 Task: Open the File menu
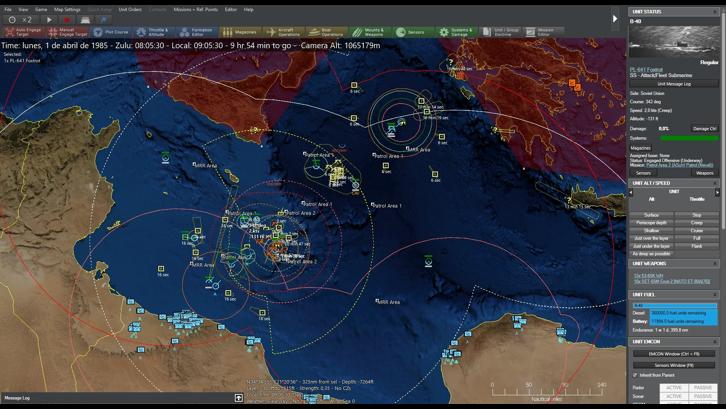click(8, 9)
